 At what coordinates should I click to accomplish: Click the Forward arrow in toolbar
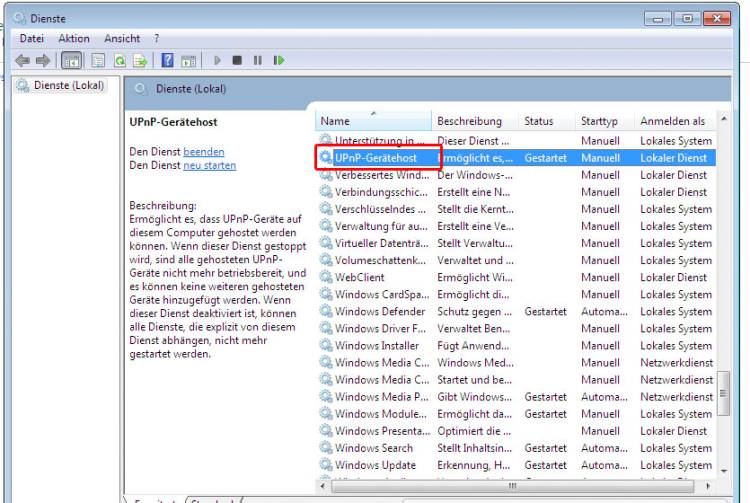point(43,60)
